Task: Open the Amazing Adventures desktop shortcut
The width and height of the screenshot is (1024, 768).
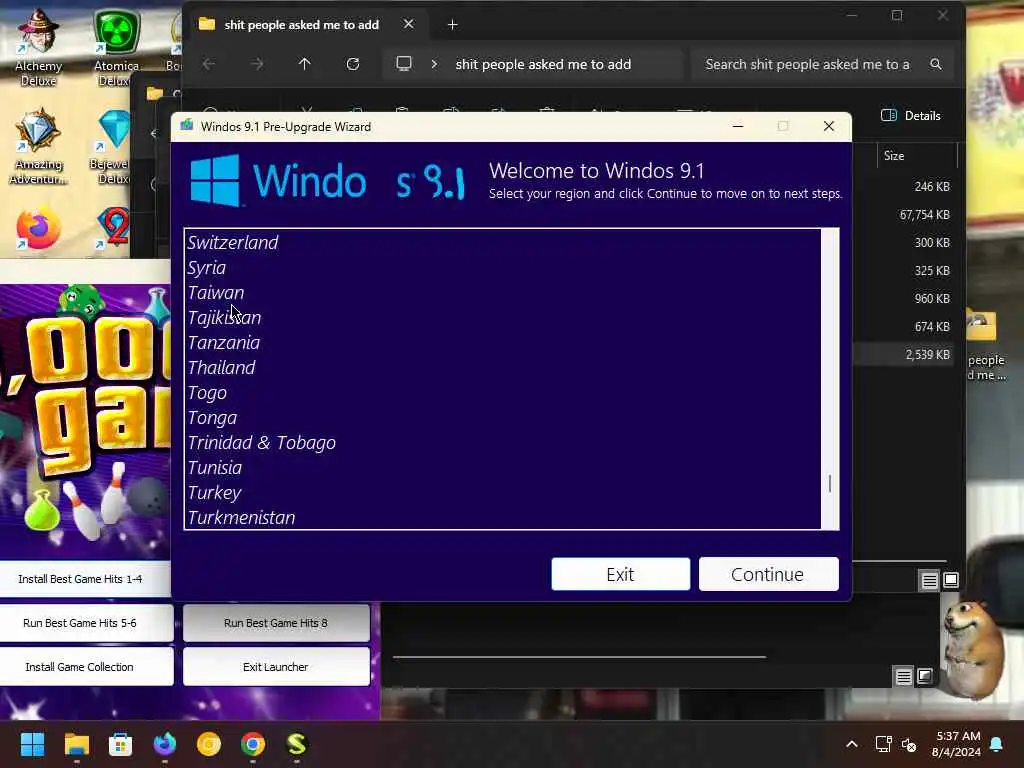Action: coord(39,147)
